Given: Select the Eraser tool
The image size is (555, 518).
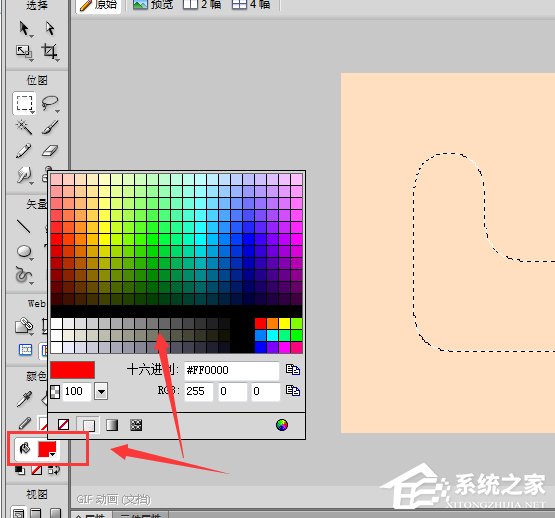Looking at the screenshot, I should point(50,151).
